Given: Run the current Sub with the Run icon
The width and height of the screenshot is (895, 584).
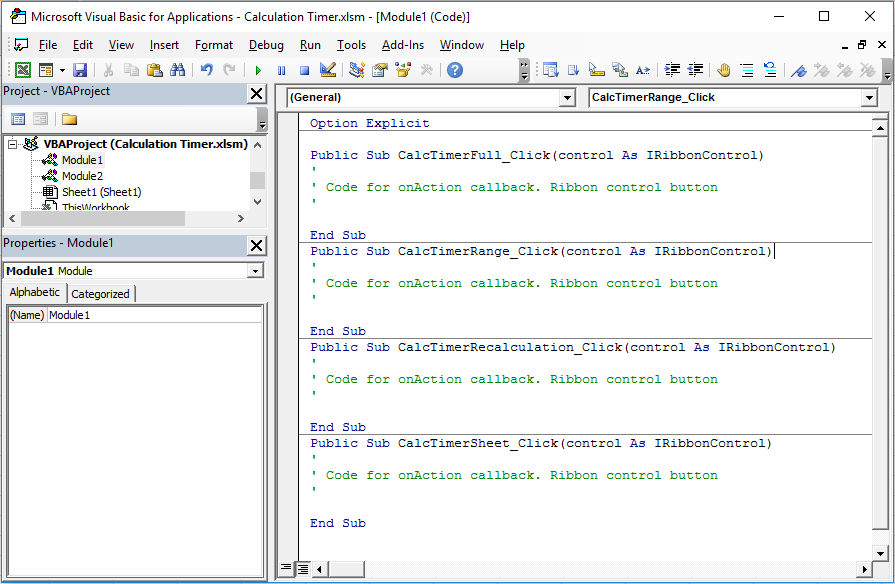Looking at the screenshot, I should coord(257,69).
